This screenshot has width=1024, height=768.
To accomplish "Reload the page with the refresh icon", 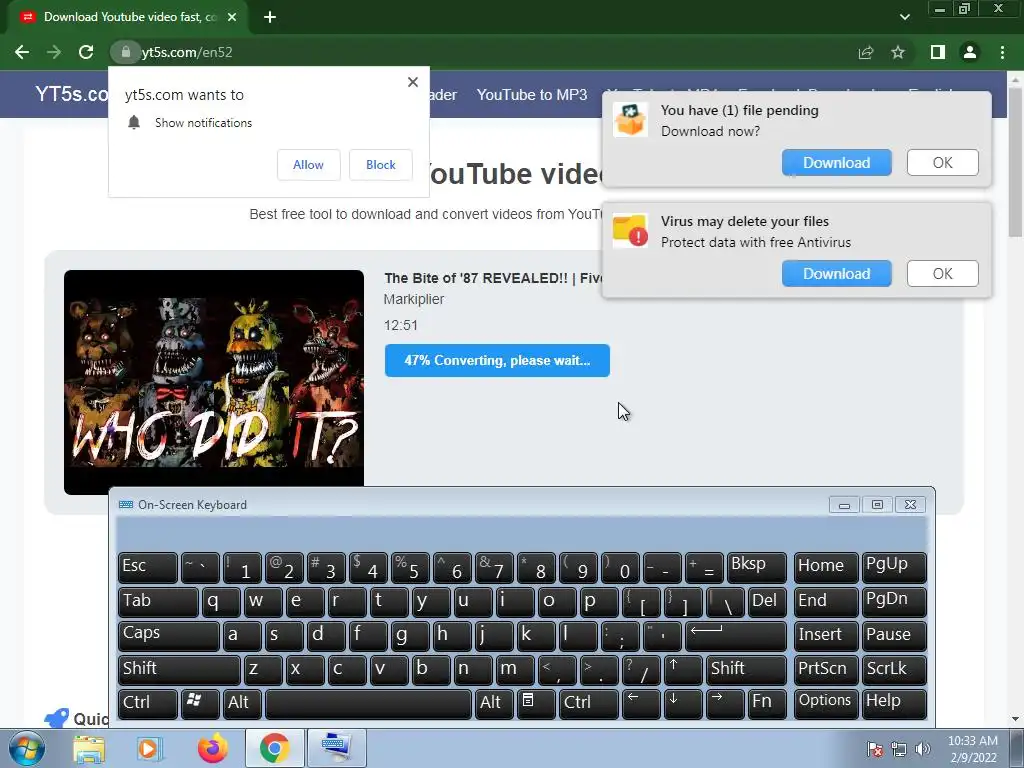I will (x=86, y=52).
